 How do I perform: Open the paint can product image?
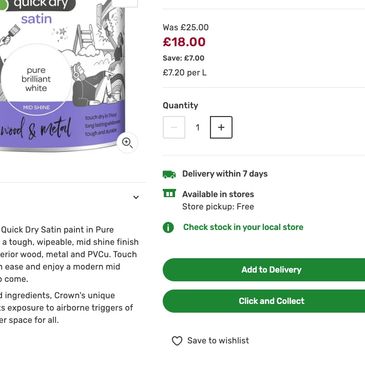[63, 76]
